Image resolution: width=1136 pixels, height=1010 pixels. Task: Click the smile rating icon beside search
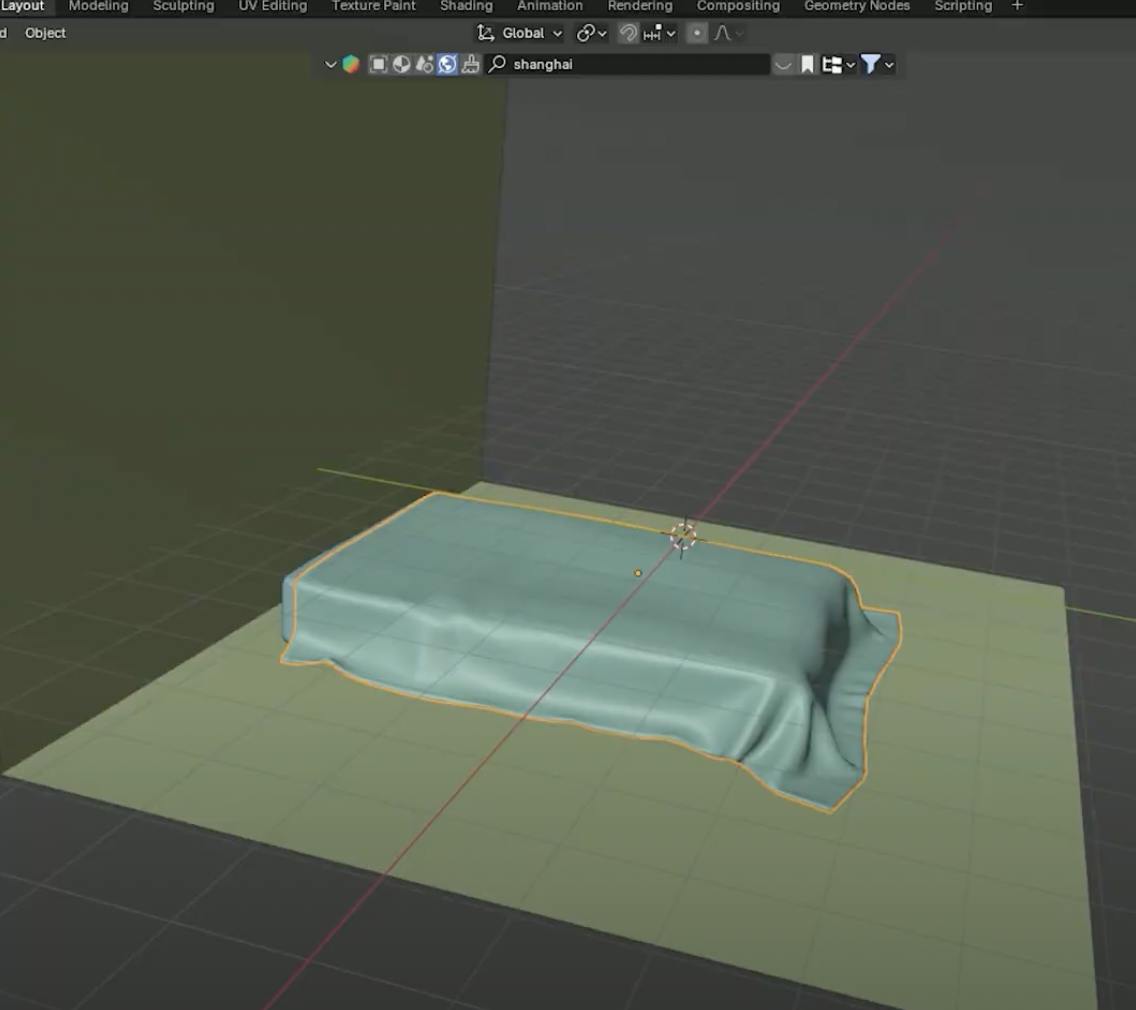[783, 64]
